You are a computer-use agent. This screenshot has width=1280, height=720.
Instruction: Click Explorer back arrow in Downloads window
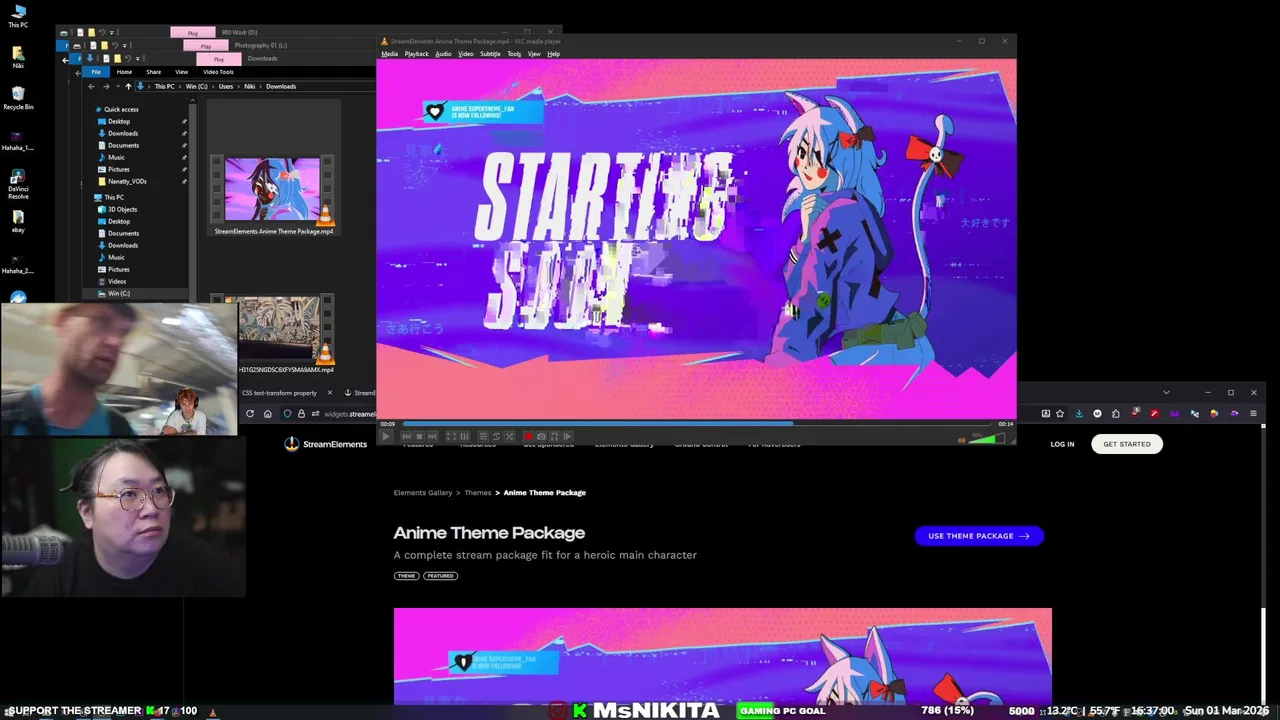pyautogui.click(x=91, y=86)
